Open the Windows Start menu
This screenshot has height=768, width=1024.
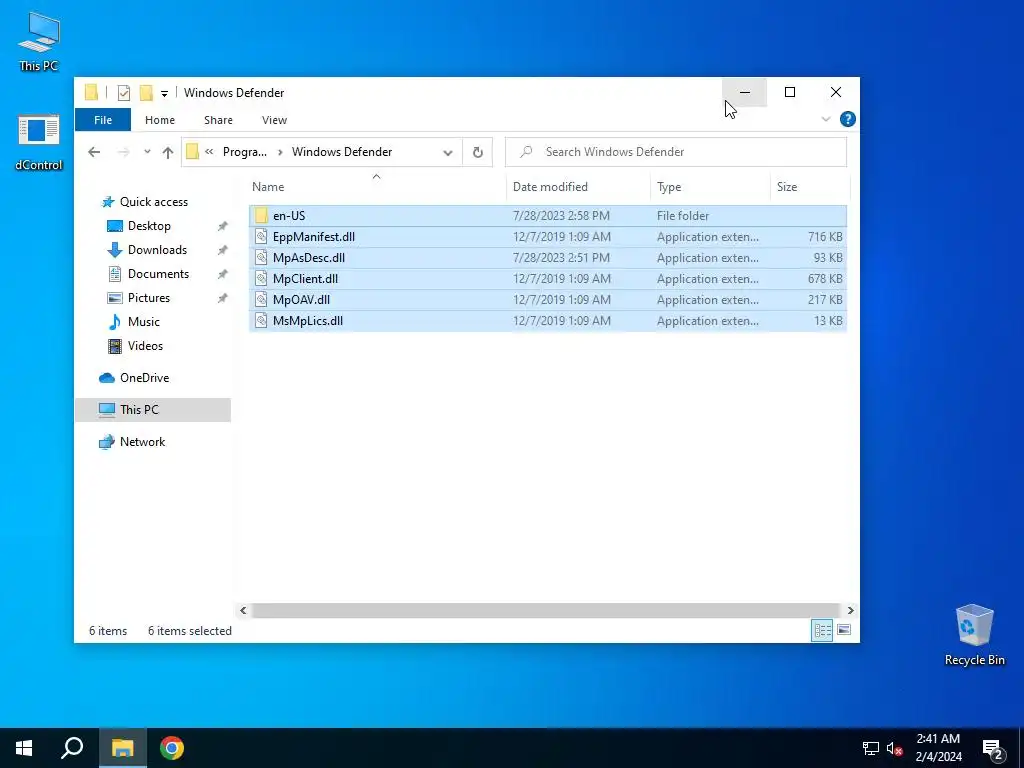point(24,748)
